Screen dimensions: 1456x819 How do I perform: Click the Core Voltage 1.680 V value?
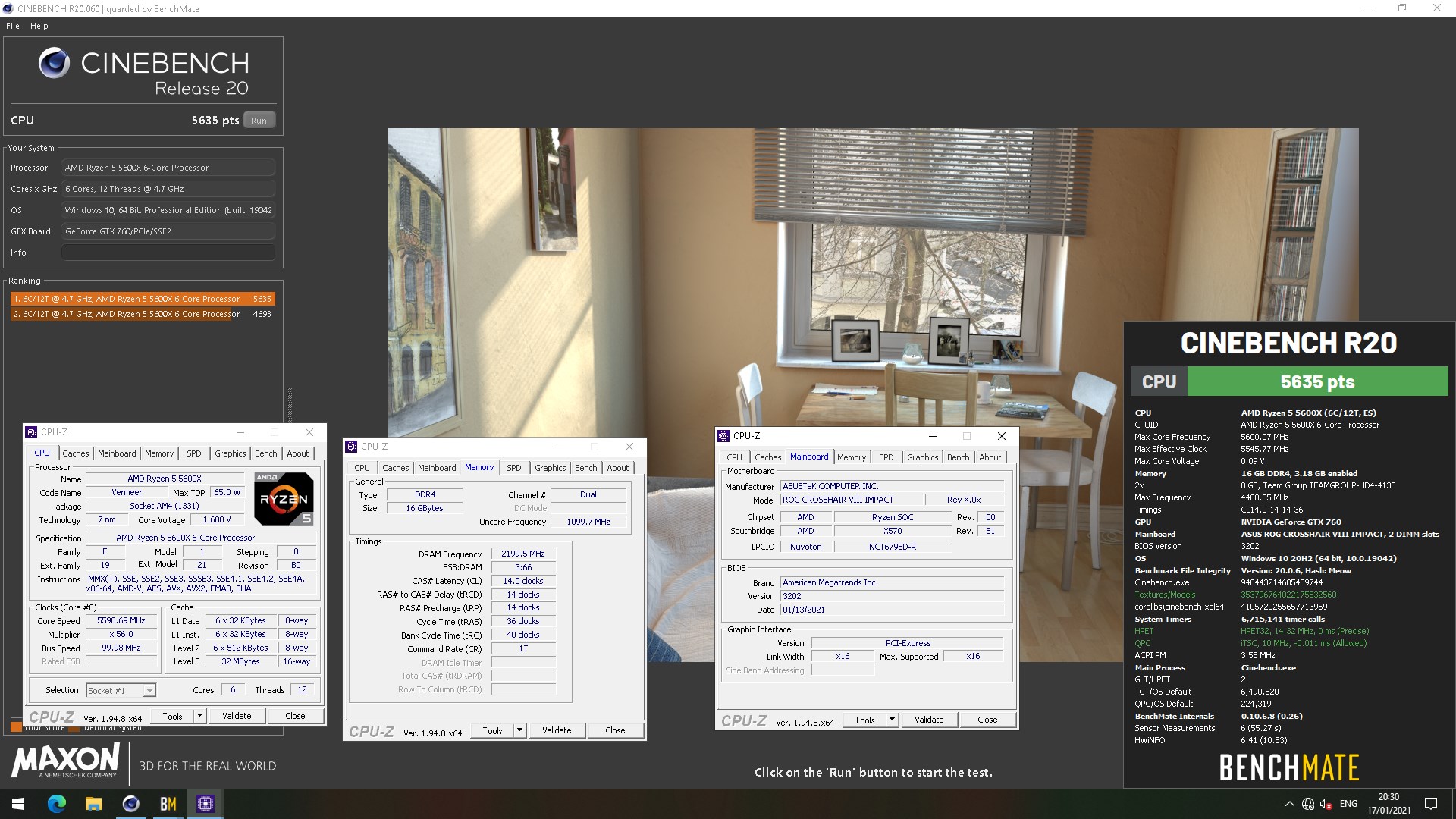click(217, 519)
